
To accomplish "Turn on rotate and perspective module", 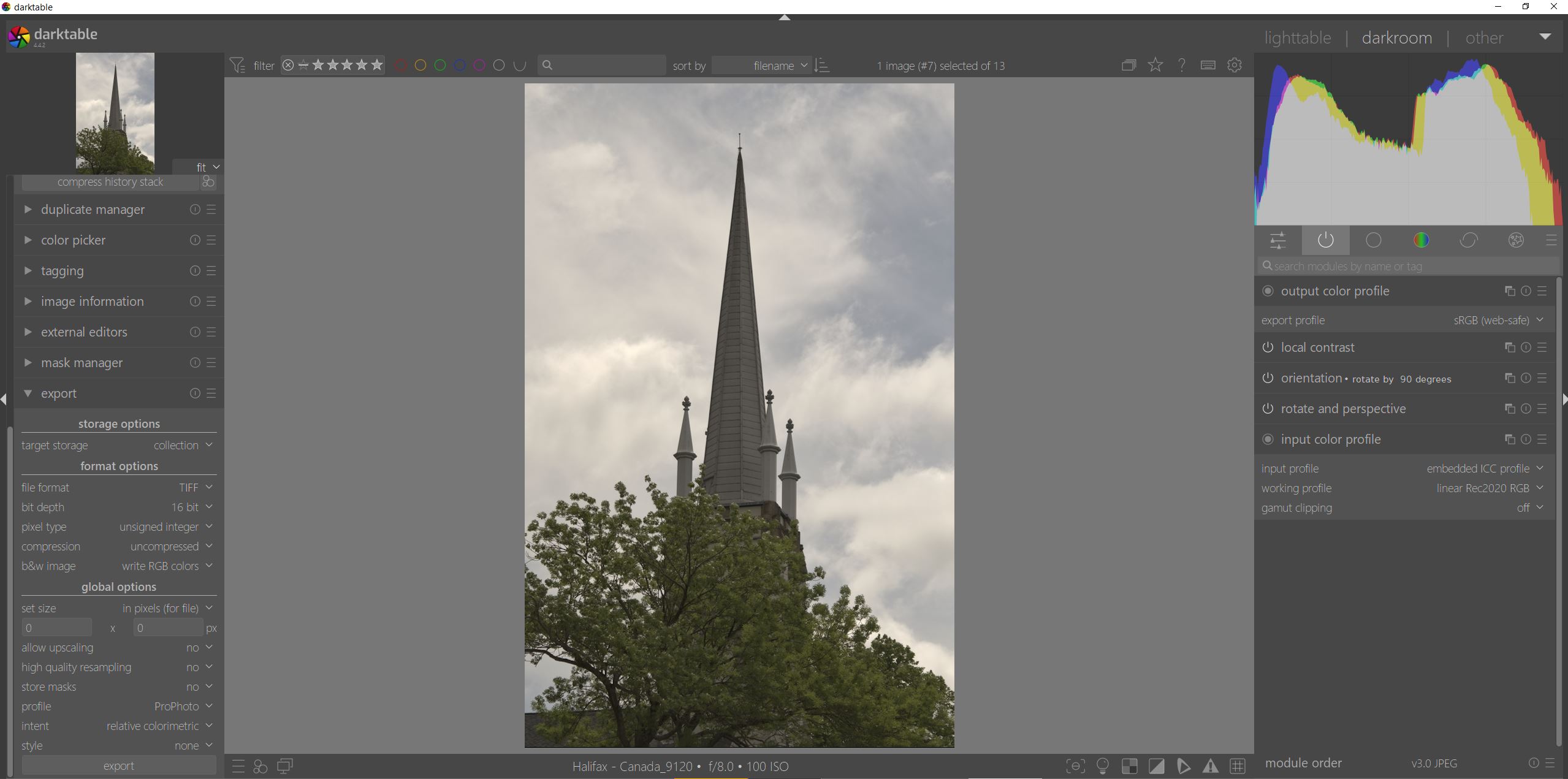I will click(1268, 409).
